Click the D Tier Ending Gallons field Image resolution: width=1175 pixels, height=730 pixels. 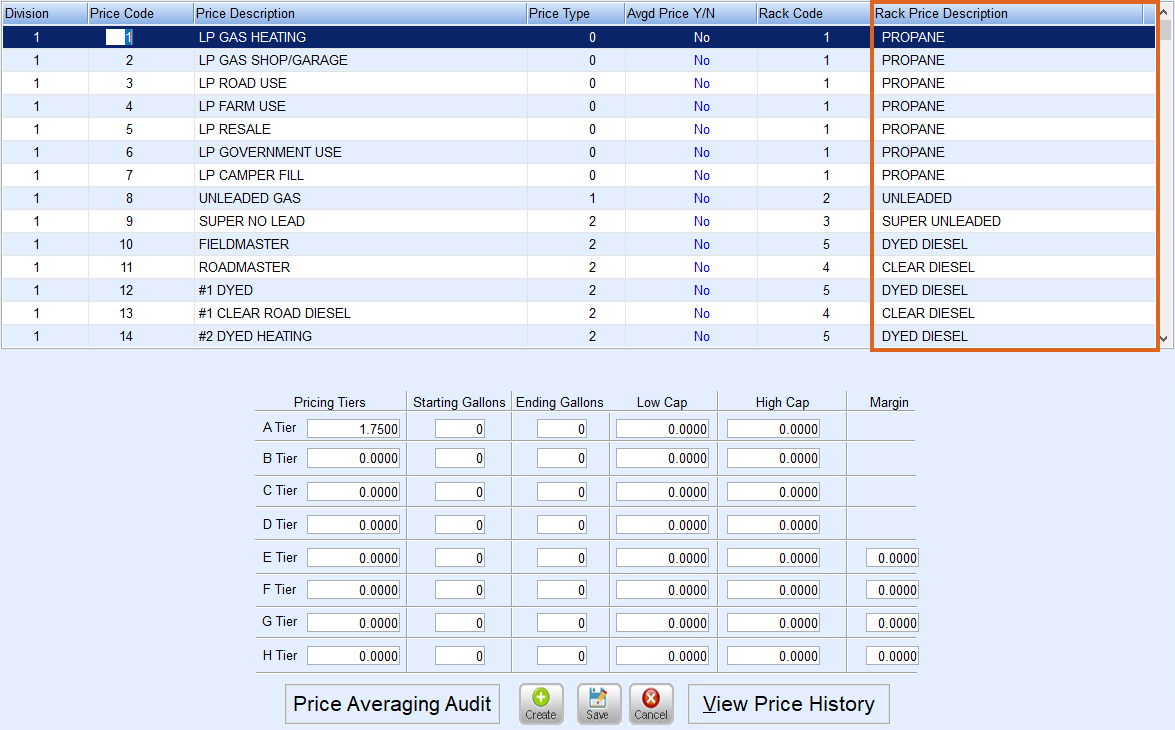click(562, 525)
